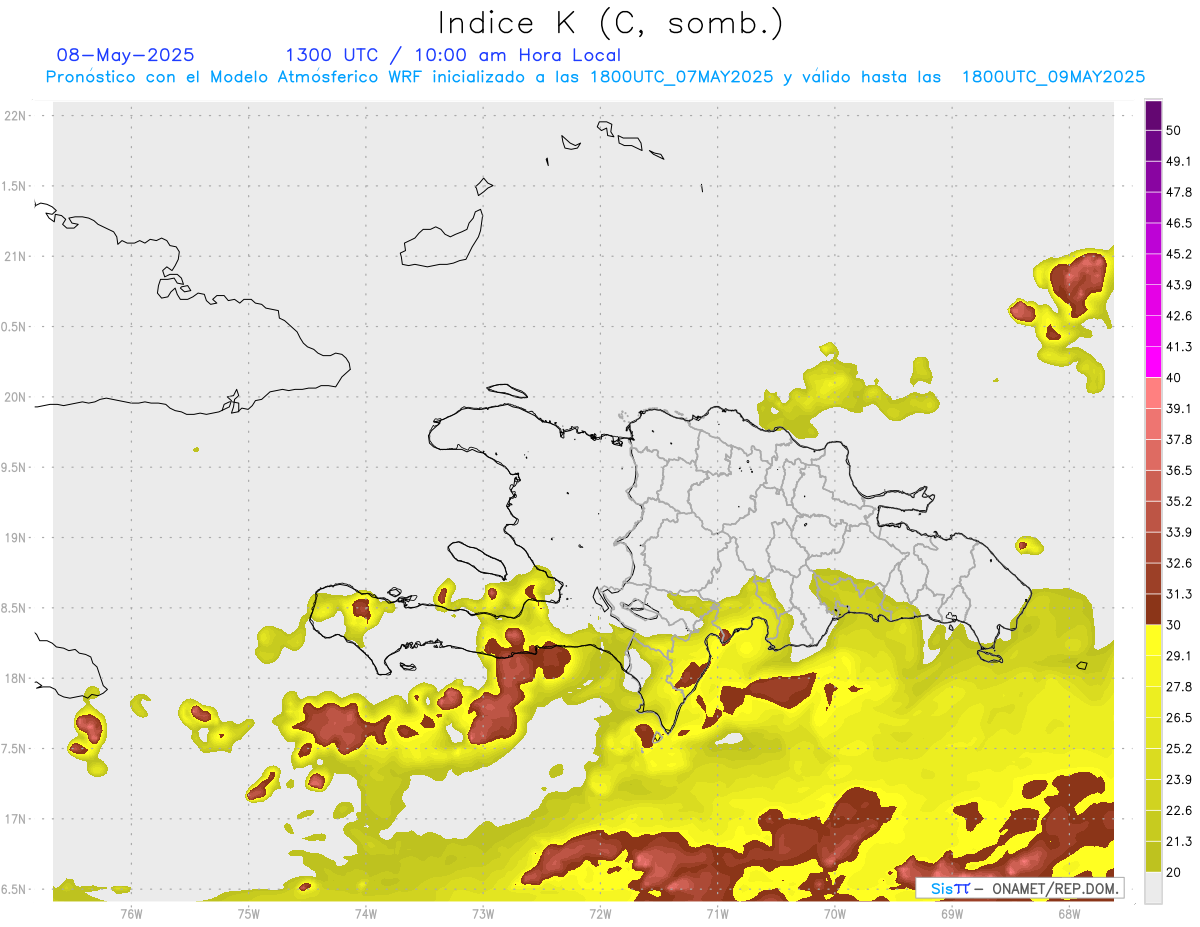Click the 26.5 value on the color scale
This screenshot has height=927, width=1200.
[x=1179, y=718]
